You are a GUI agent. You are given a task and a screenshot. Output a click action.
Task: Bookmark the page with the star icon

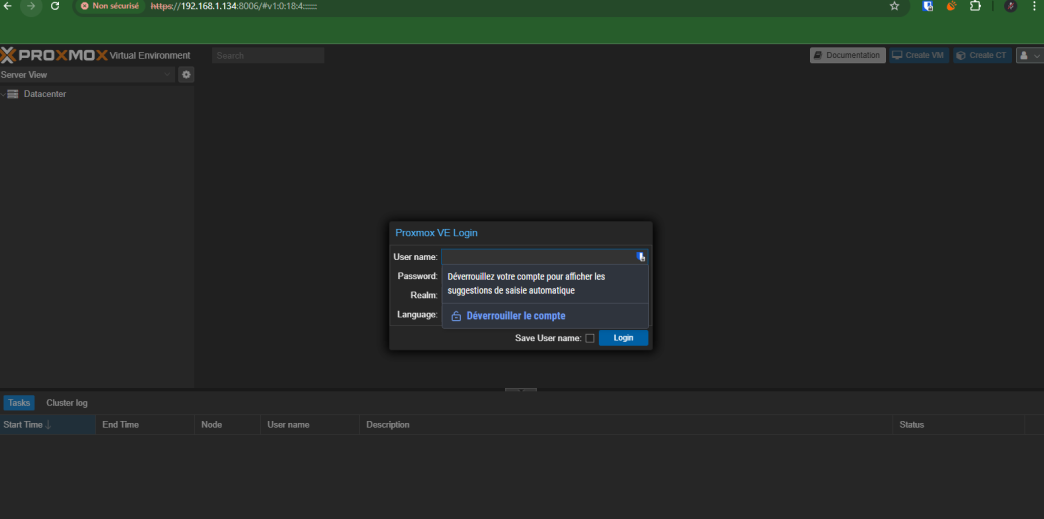tap(894, 6)
